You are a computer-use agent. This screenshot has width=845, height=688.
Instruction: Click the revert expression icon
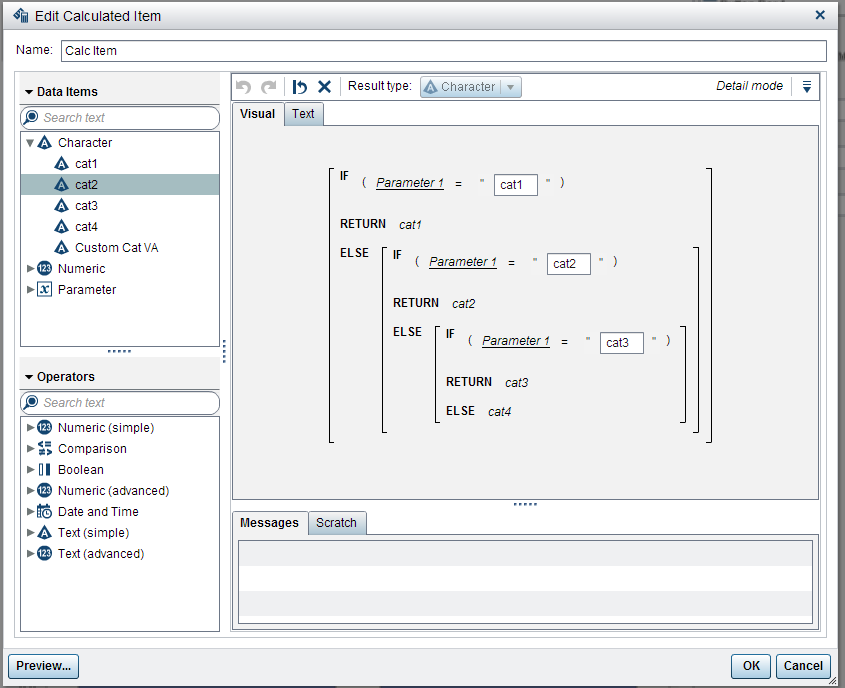(x=300, y=87)
